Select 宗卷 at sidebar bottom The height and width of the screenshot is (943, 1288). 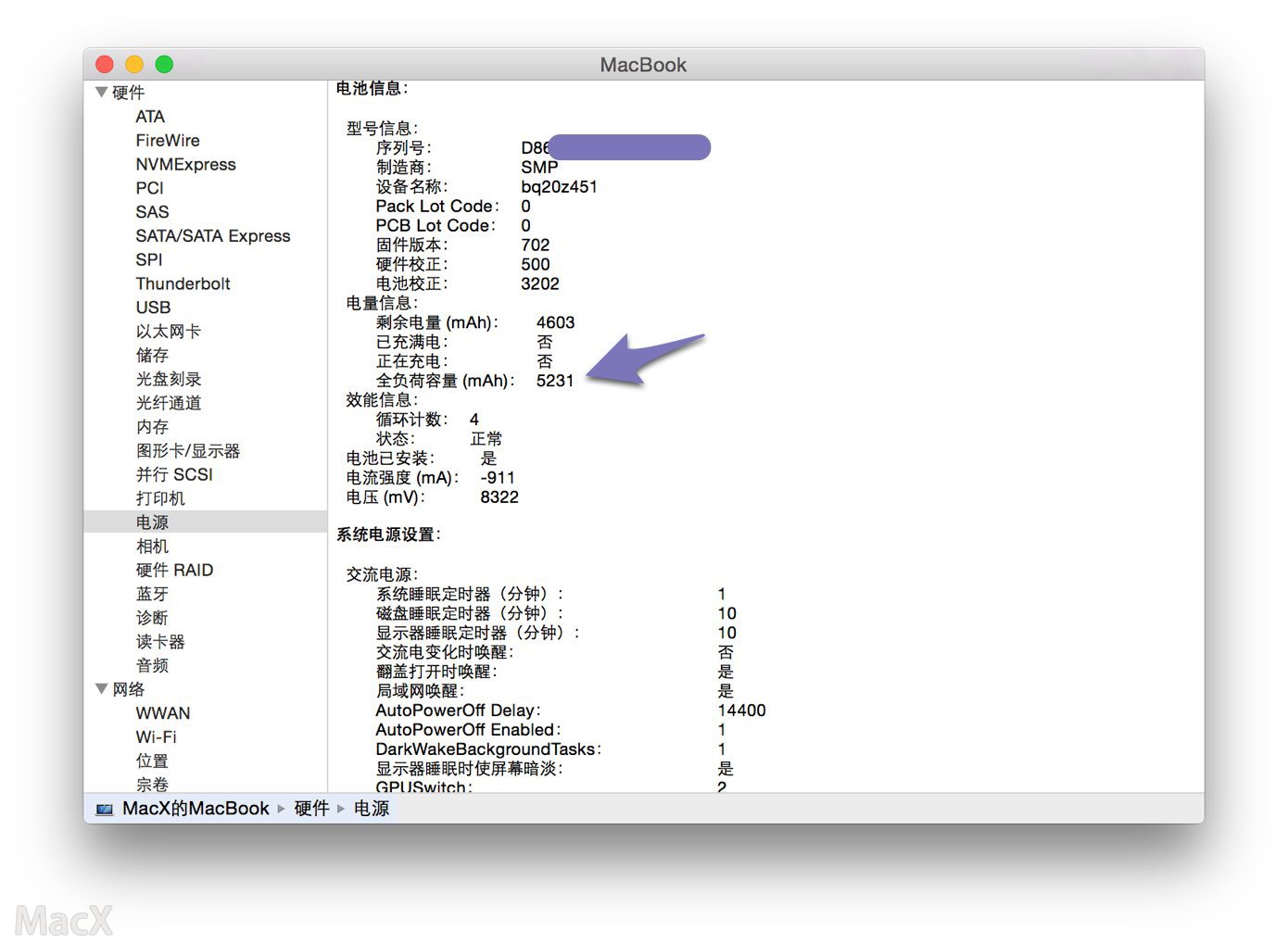(152, 785)
